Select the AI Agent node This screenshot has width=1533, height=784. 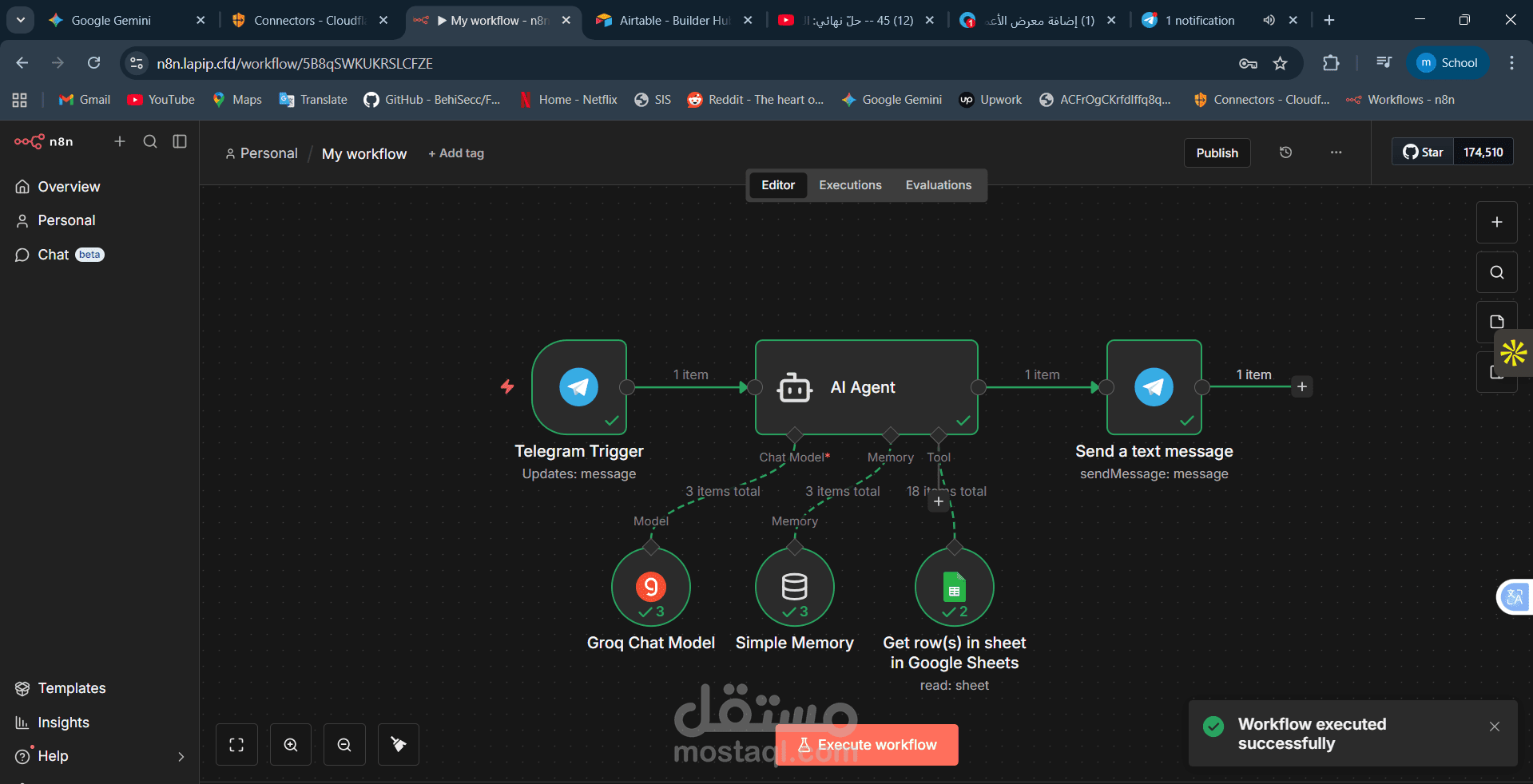point(867,387)
